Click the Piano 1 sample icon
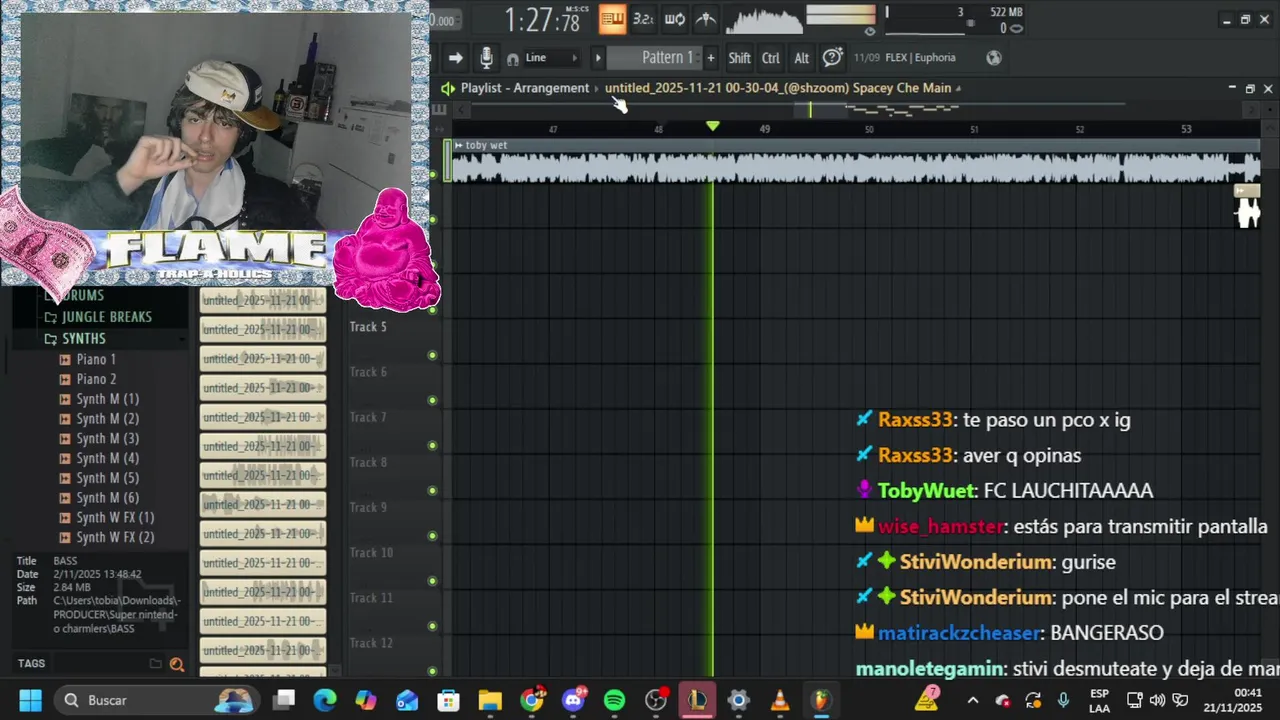This screenshot has width=1280, height=720. [65, 360]
